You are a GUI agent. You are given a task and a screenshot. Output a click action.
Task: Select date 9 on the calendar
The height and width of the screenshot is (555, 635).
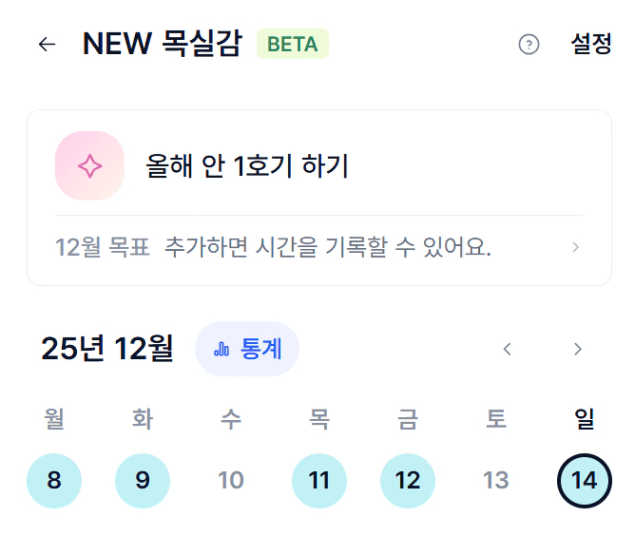click(142, 480)
